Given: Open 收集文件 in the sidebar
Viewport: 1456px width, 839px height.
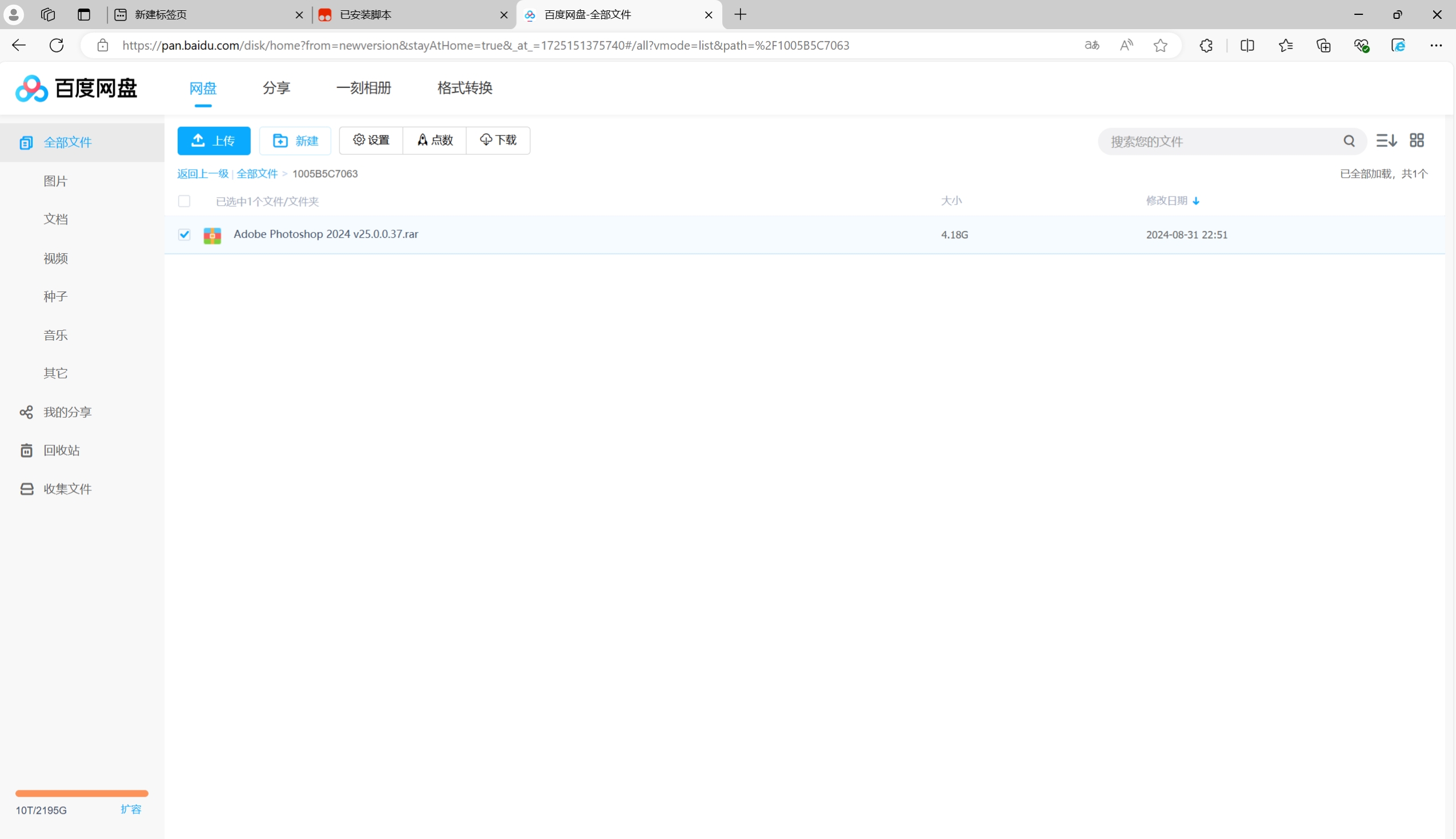Looking at the screenshot, I should [x=56, y=489].
